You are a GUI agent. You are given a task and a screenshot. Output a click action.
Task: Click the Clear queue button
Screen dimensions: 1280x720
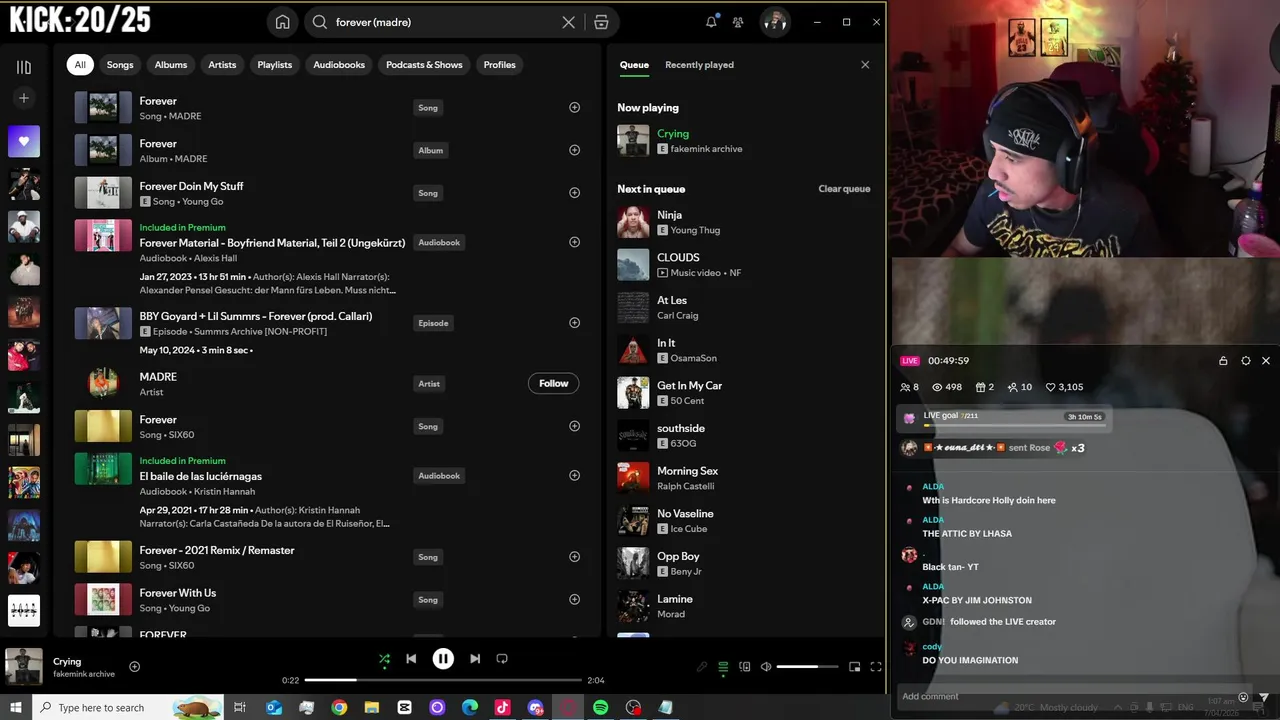[844, 189]
